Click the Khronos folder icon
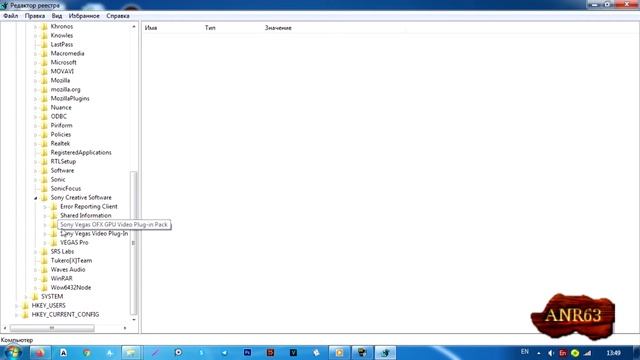The height and width of the screenshot is (360, 640). point(44,27)
